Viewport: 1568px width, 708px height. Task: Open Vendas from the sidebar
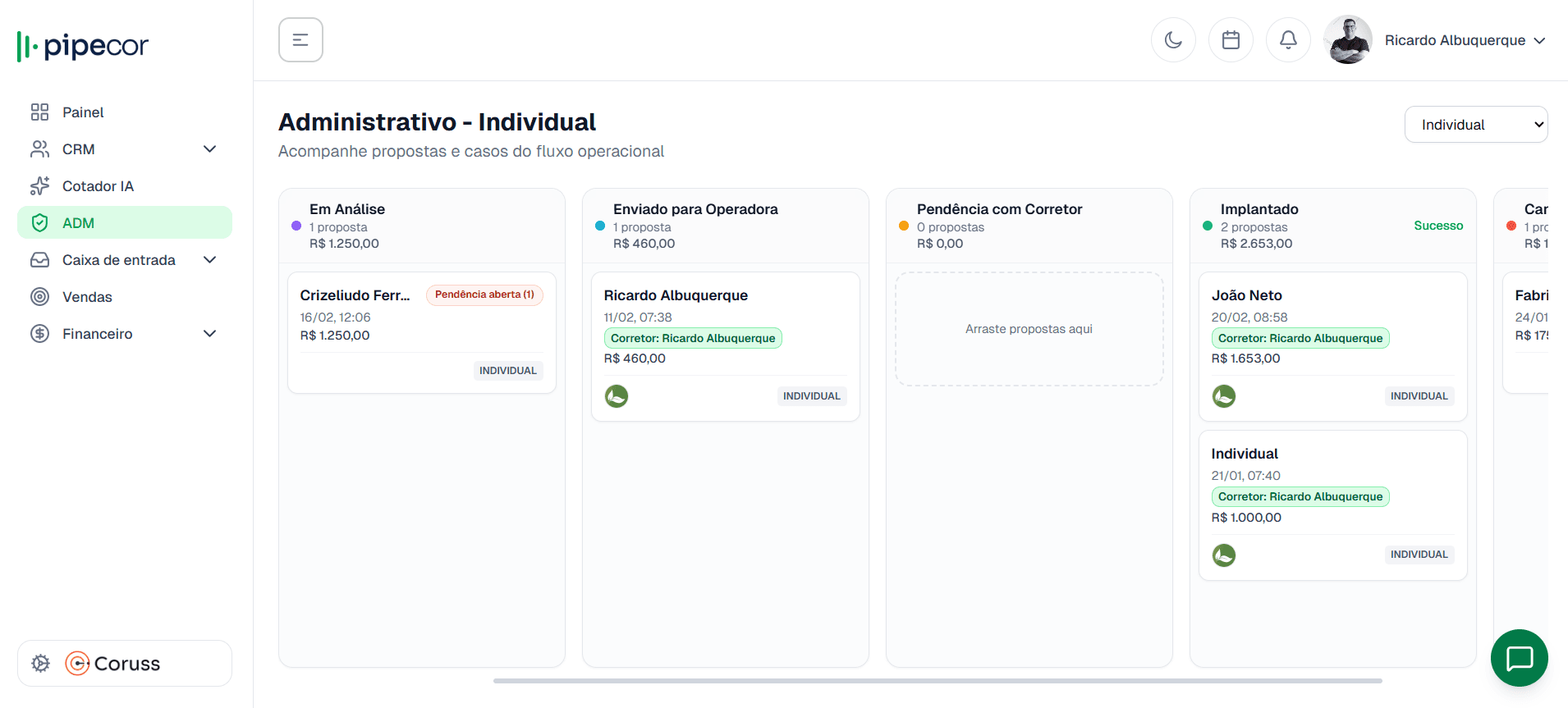point(87,297)
